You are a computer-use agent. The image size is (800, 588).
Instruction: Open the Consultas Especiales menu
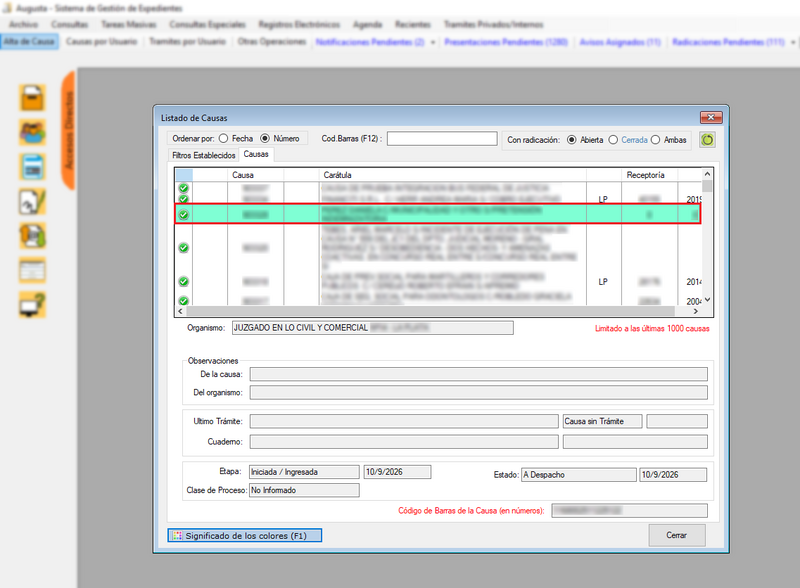coord(208,24)
